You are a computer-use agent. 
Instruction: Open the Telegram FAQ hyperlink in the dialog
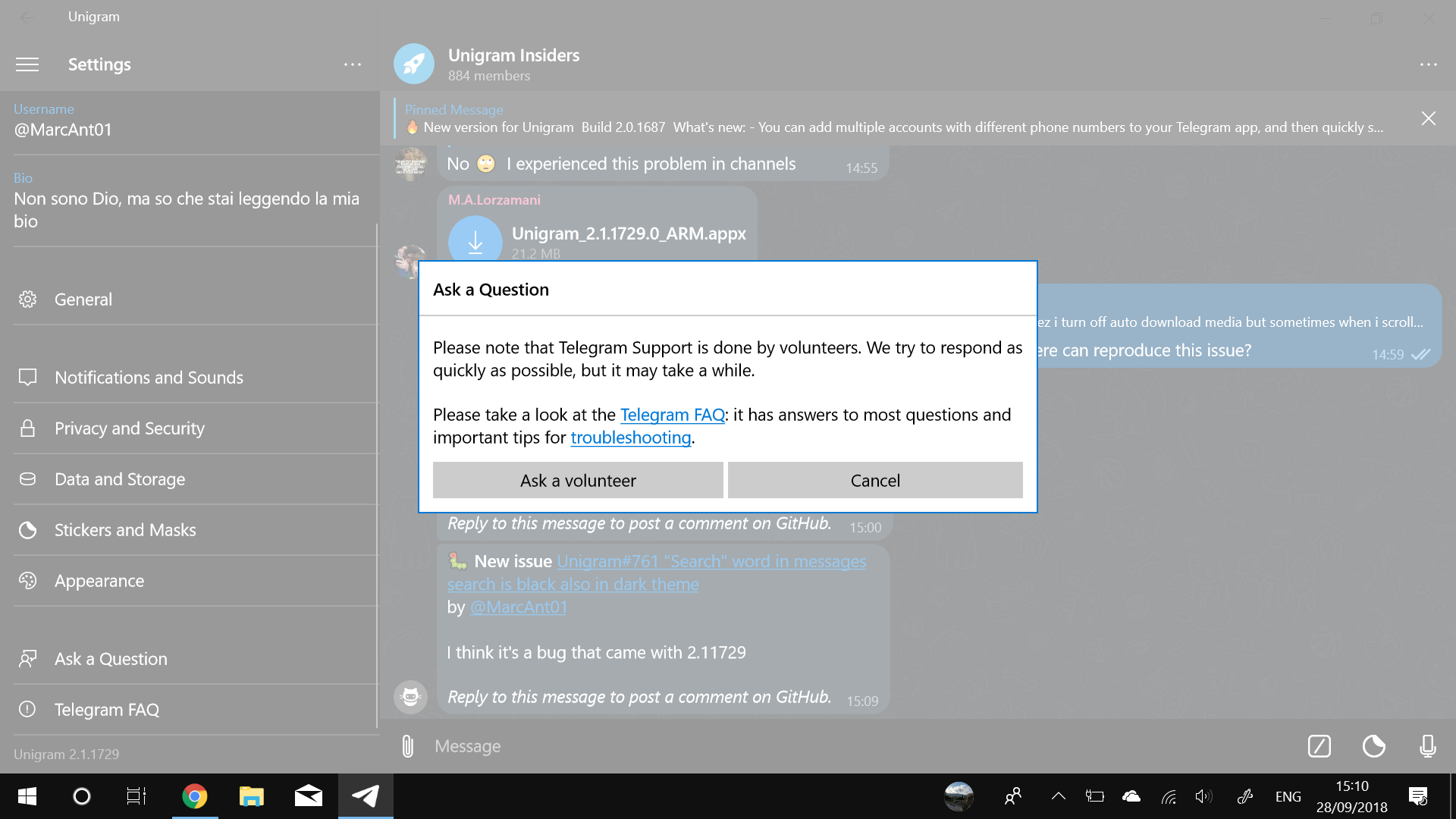click(672, 414)
